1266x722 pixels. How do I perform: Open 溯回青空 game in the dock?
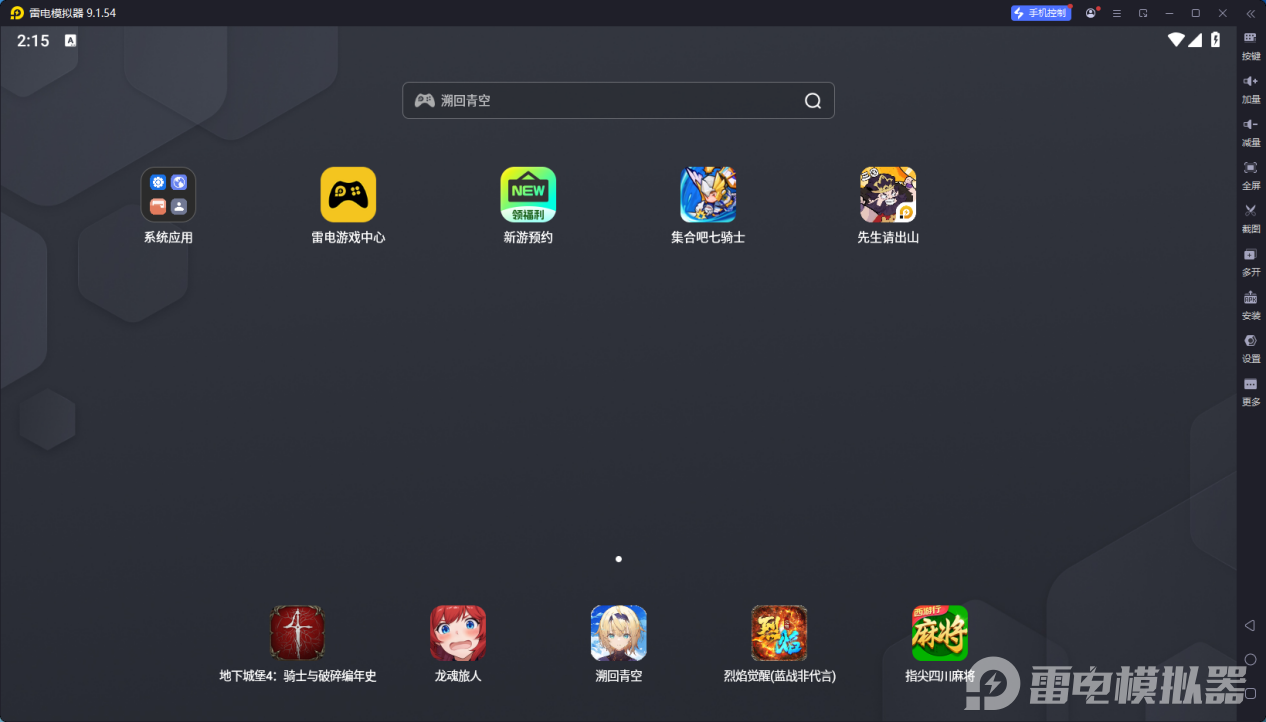click(x=619, y=633)
